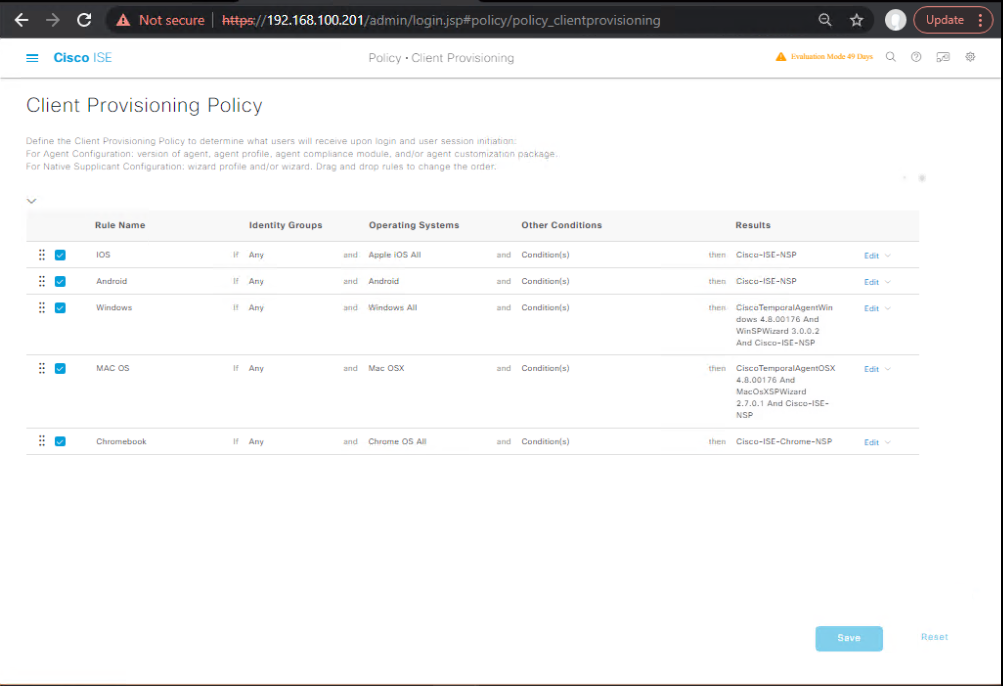Go forward in browser history
The width and height of the screenshot is (1003, 686).
(x=52, y=20)
